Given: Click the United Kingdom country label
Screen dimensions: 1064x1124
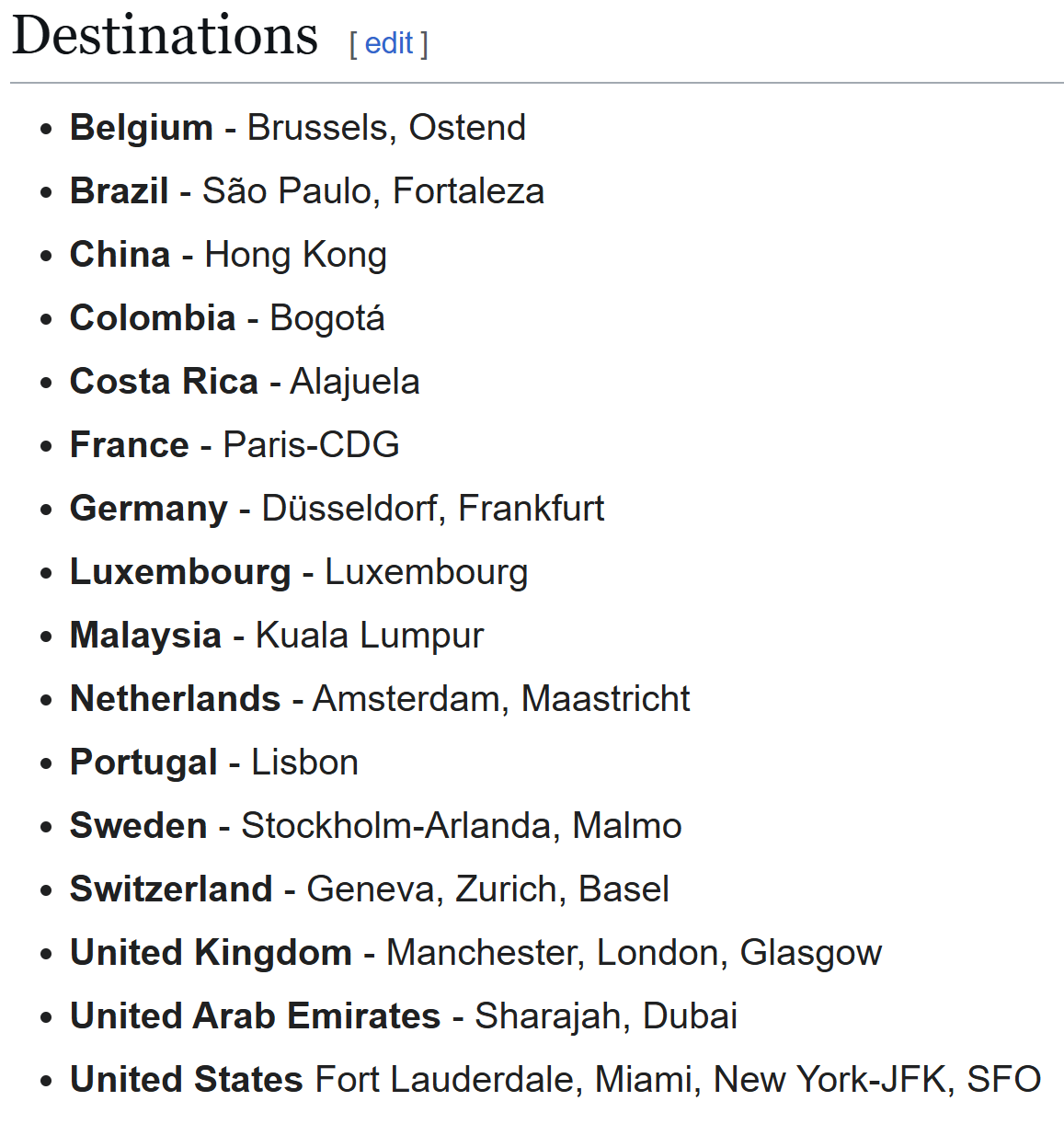Looking at the screenshot, I should click(212, 953).
